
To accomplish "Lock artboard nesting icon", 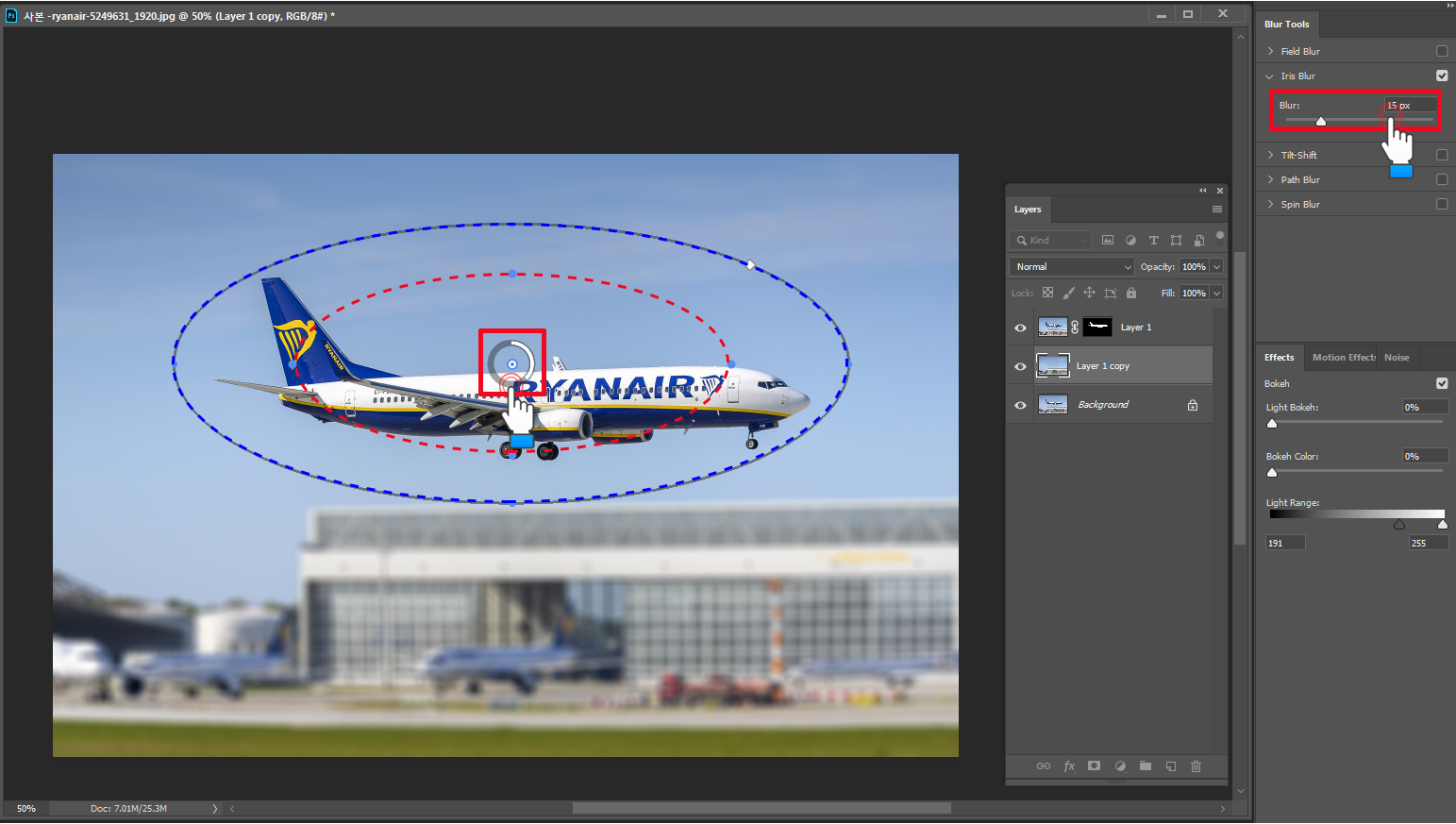I will point(1111,293).
